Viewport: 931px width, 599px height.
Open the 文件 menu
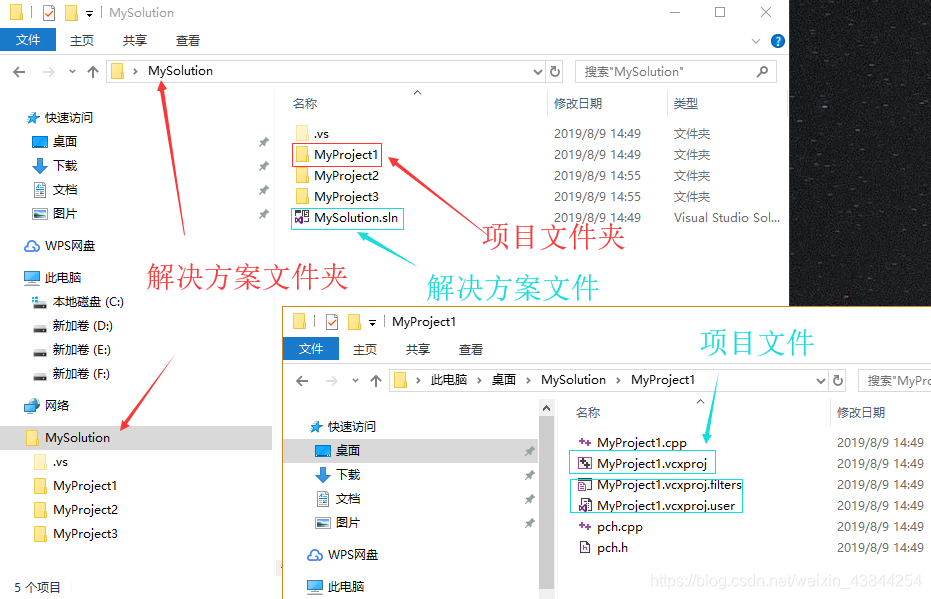pos(28,39)
